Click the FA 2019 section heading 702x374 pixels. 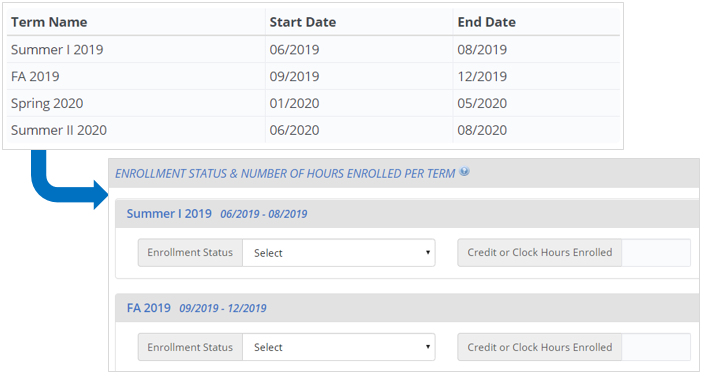pos(149,308)
